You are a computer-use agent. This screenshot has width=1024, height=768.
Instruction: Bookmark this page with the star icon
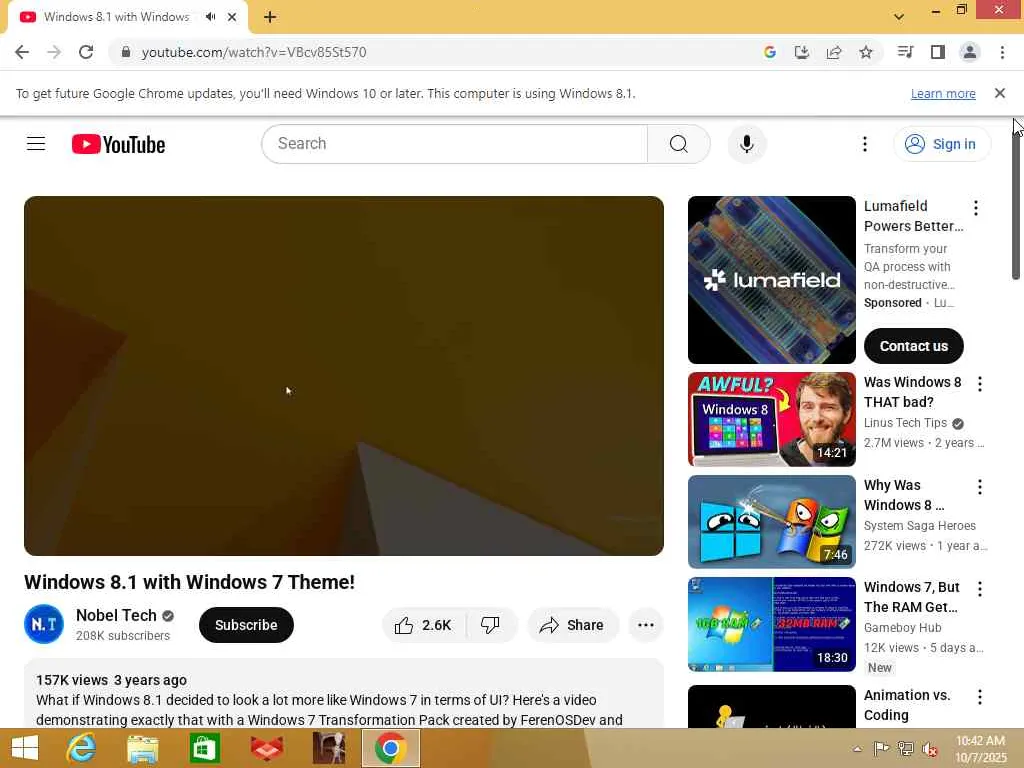[x=866, y=52]
